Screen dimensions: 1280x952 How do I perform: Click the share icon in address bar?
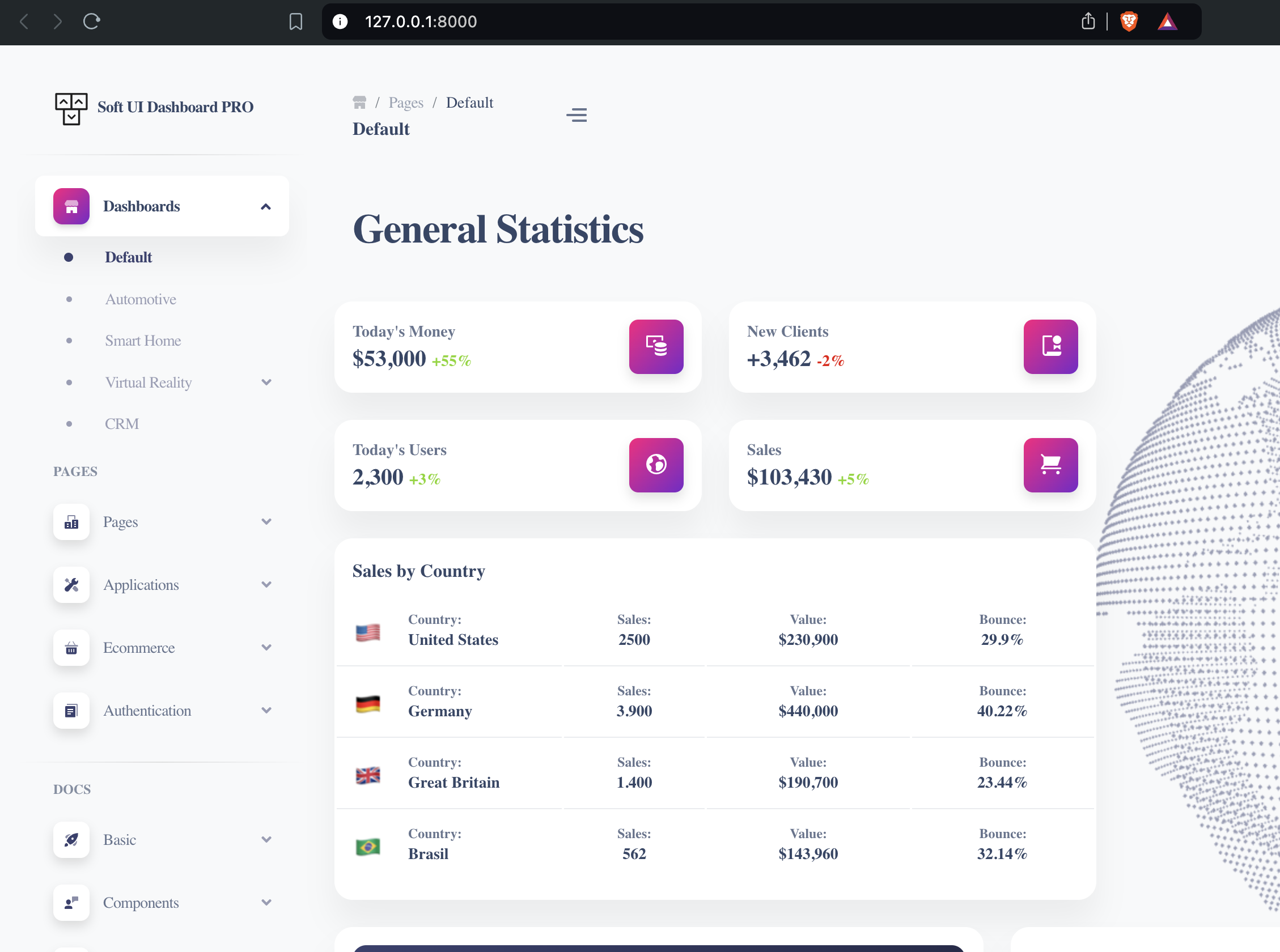[x=1087, y=22]
